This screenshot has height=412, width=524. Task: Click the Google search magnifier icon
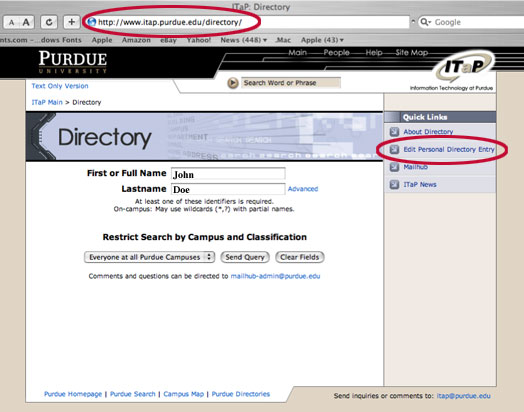(425, 22)
